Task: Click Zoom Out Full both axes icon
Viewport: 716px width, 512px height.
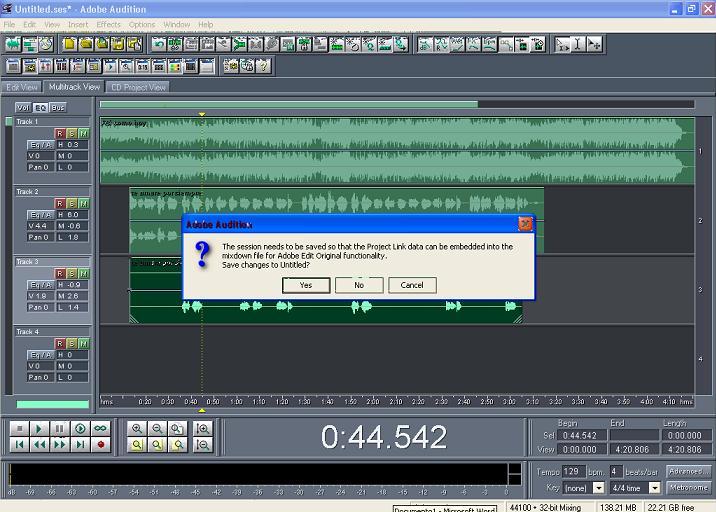Action: tap(177, 428)
